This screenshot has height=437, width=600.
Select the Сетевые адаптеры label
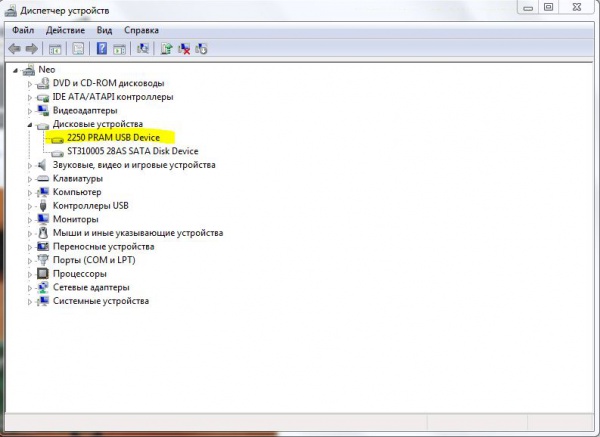pyautogui.click(x=91, y=287)
